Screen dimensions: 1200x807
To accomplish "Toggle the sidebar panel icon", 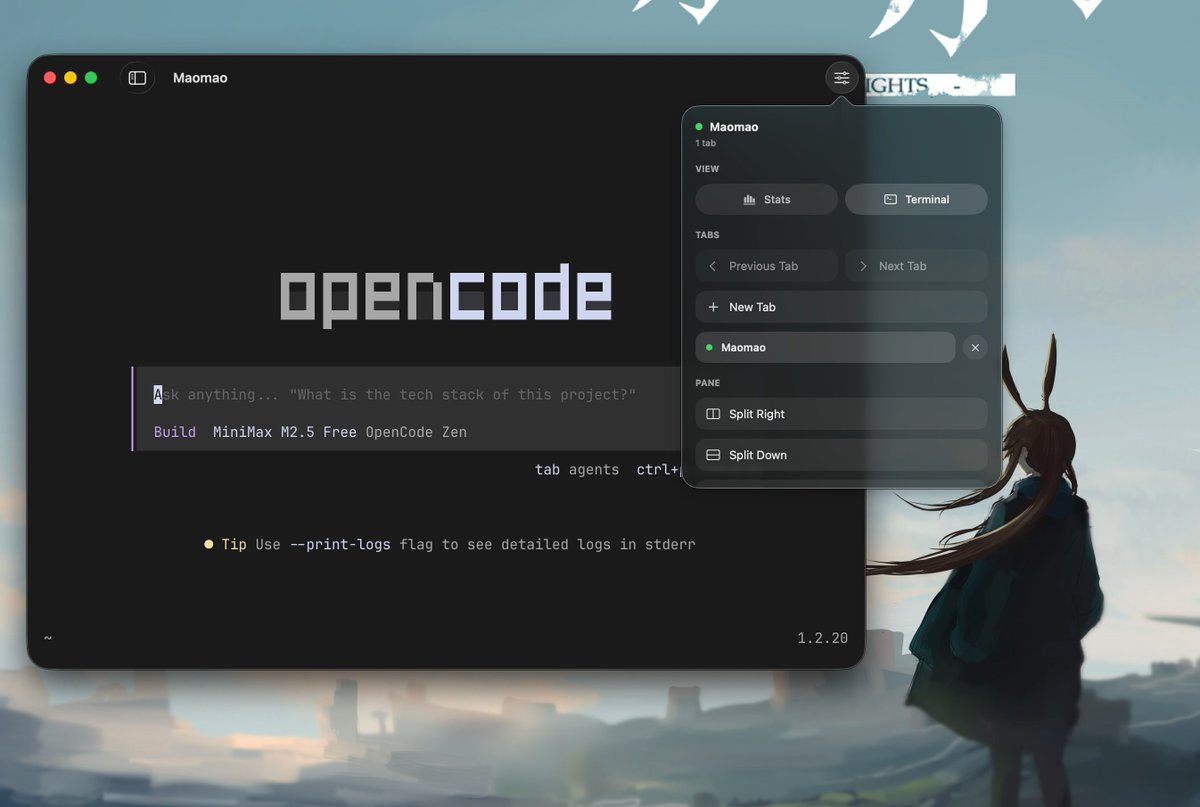I will click(x=138, y=78).
